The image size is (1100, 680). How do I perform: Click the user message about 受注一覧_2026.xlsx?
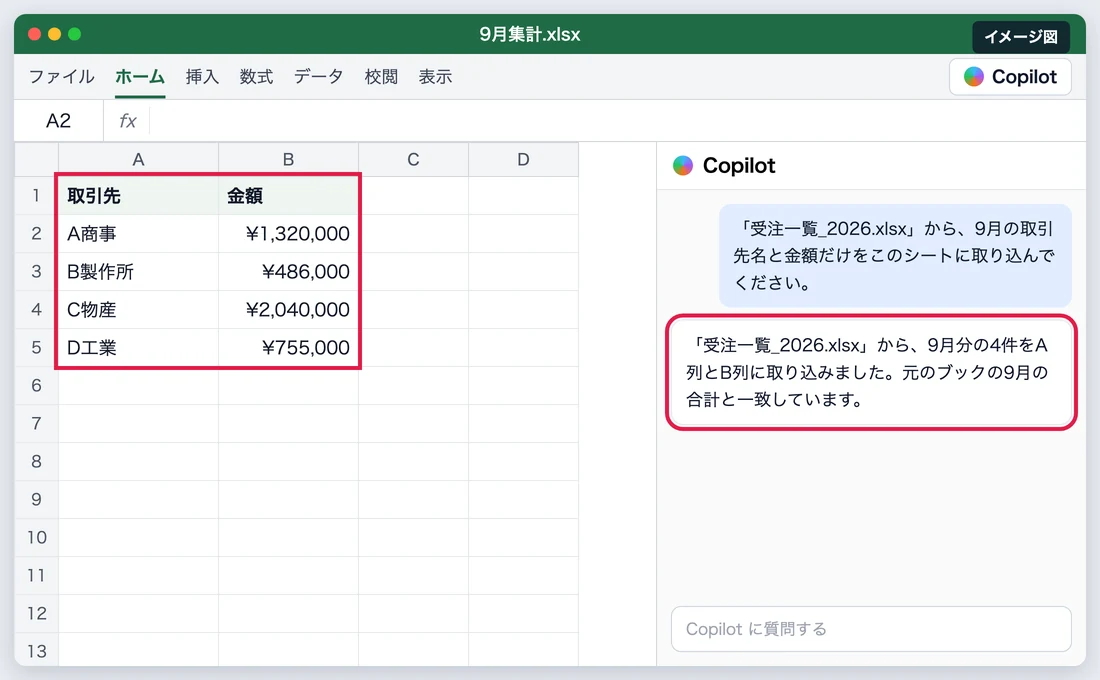895,255
